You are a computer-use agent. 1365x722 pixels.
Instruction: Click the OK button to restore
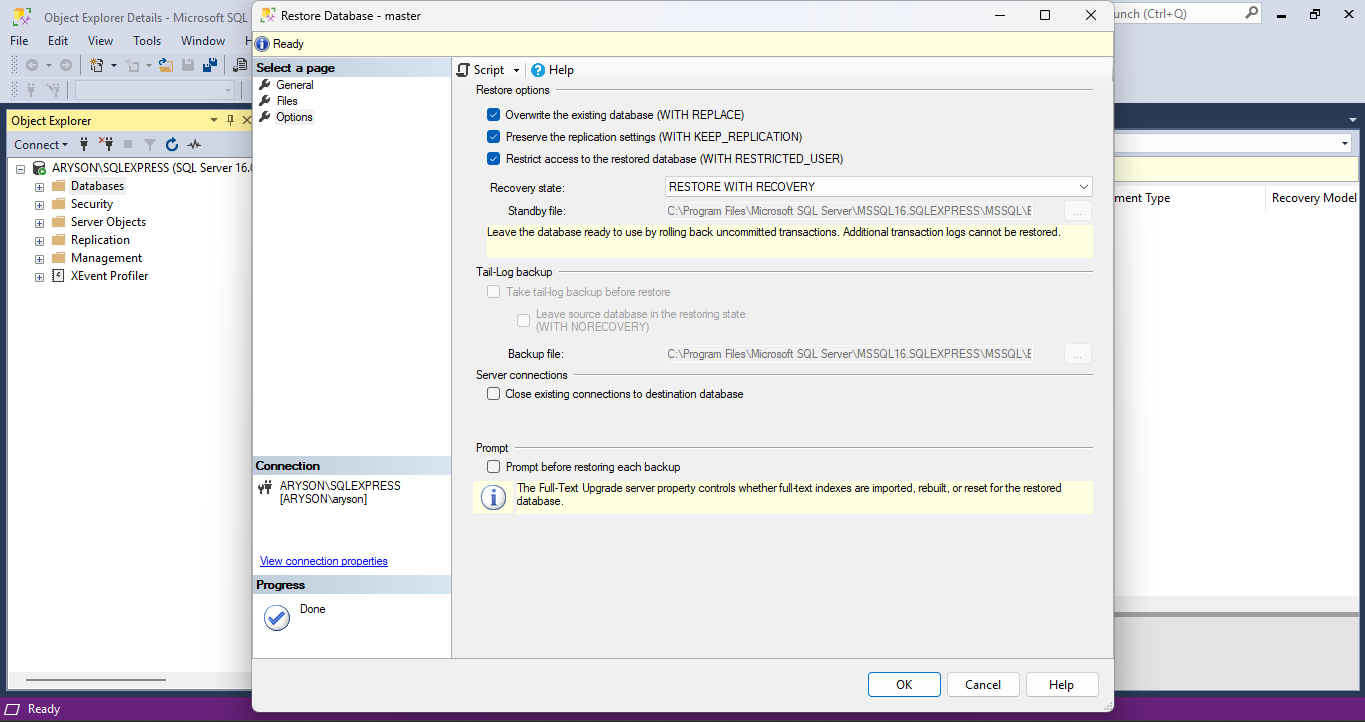tap(903, 684)
